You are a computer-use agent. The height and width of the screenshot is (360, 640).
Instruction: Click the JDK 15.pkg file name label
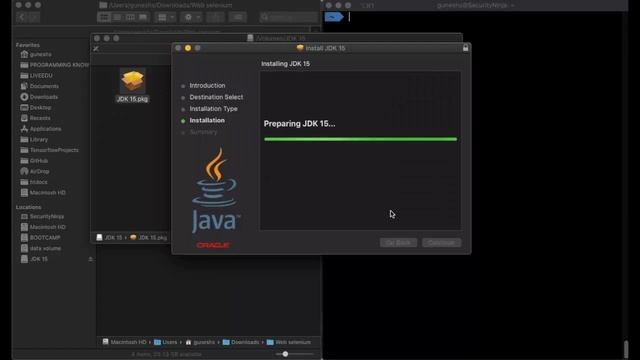click(132, 99)
